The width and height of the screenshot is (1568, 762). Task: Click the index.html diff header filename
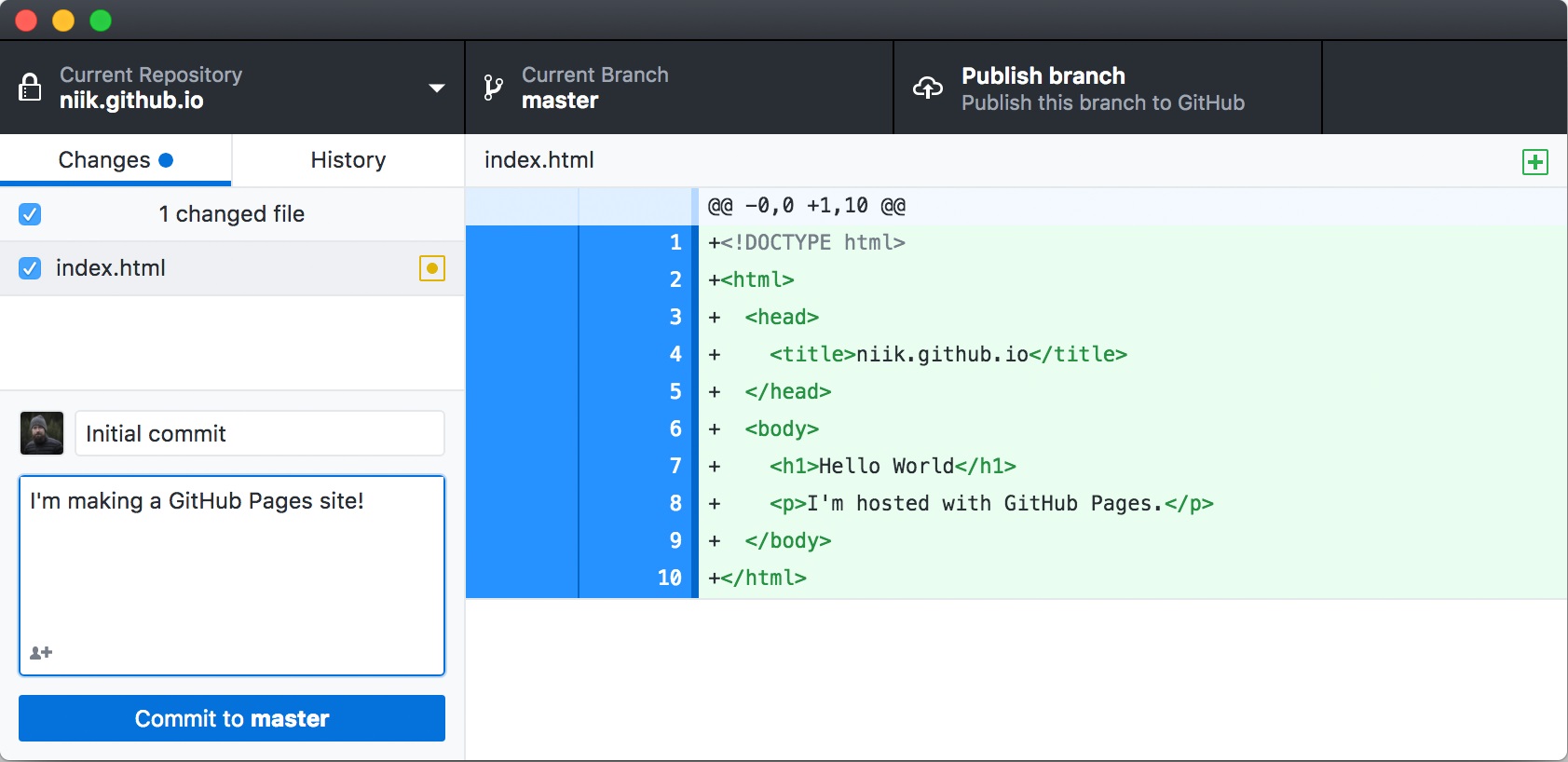coord(539,160)
